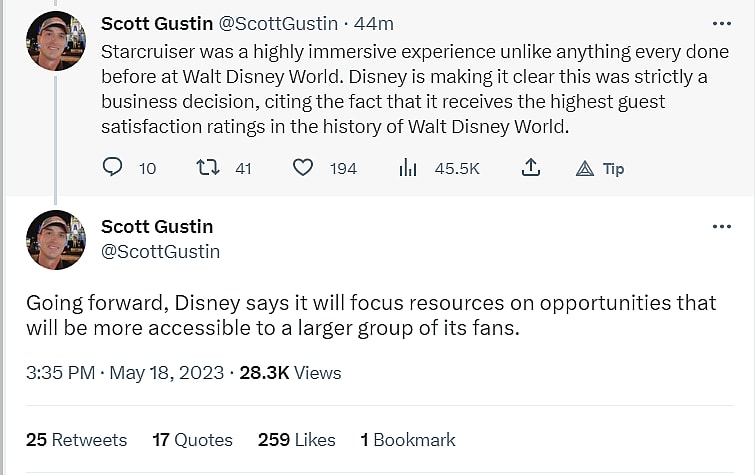This screenshot has width=756, height=475.
Task: Retweet the Starcruiser tweet
Action: point(207,168)
